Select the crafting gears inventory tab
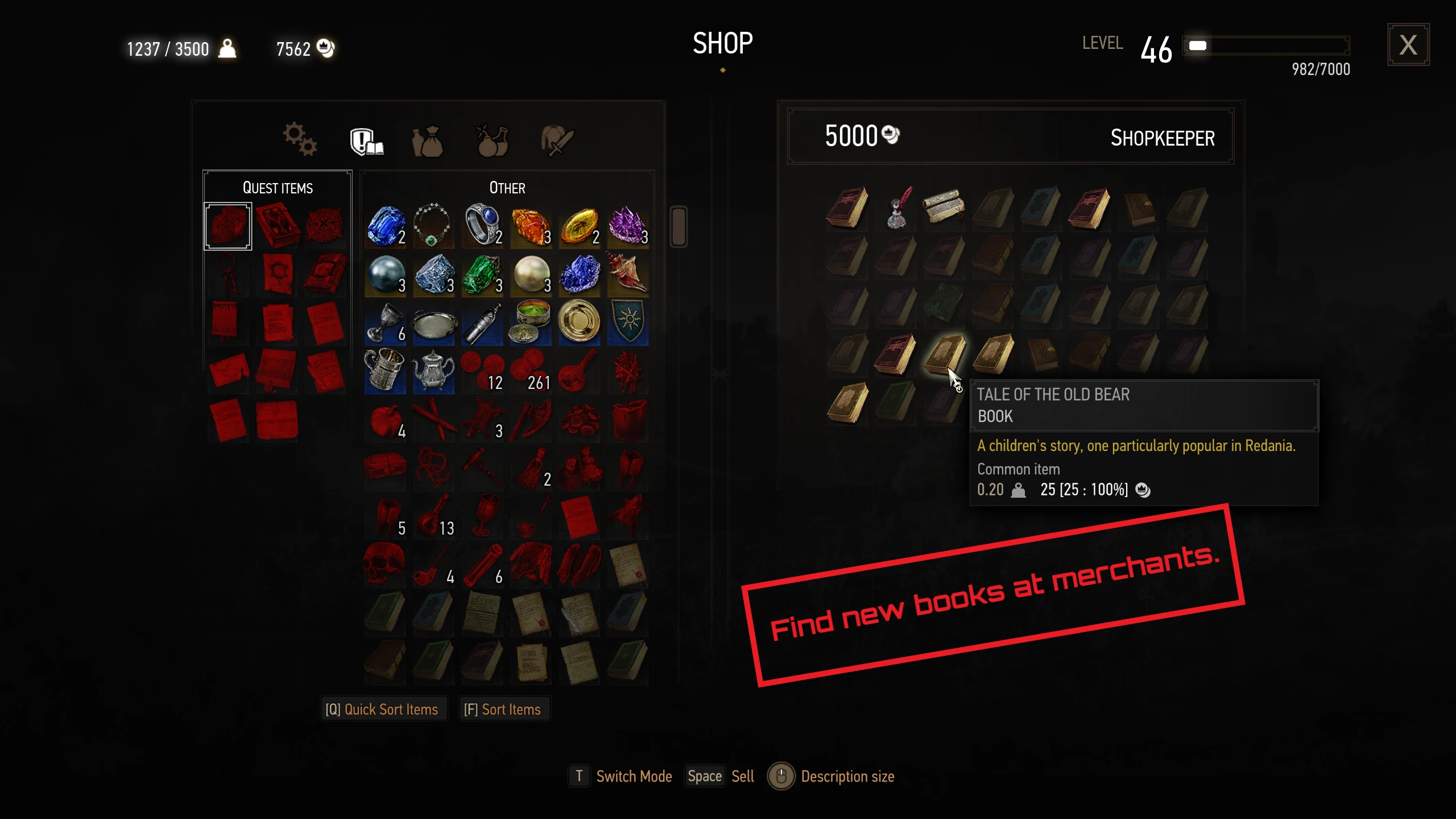 [300, 139]
